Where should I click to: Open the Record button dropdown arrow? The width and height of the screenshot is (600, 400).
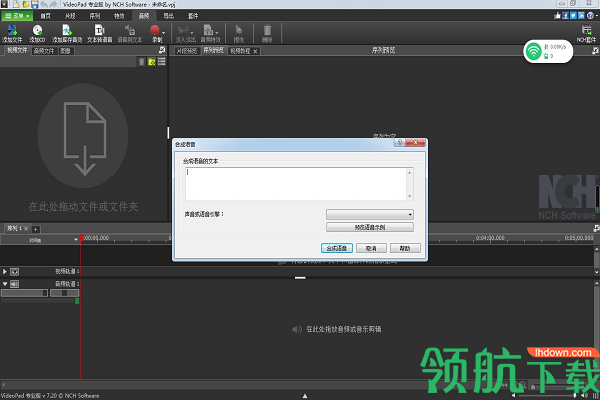coord(164,33)
